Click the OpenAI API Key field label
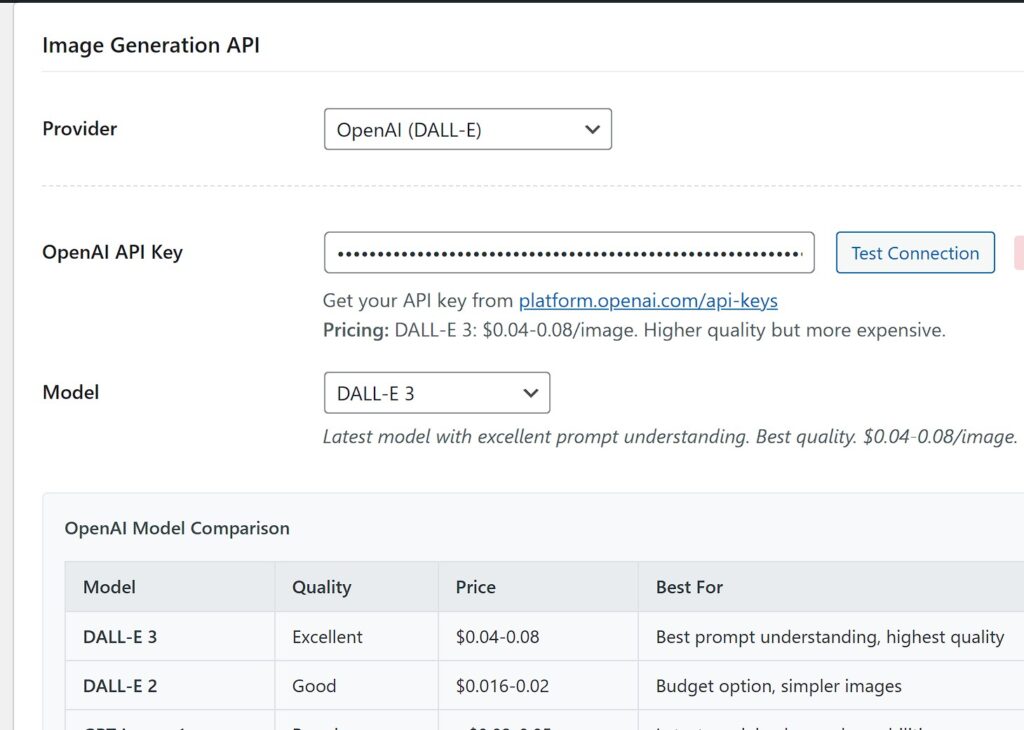1024x730 pixels. [x=112, y=252]
